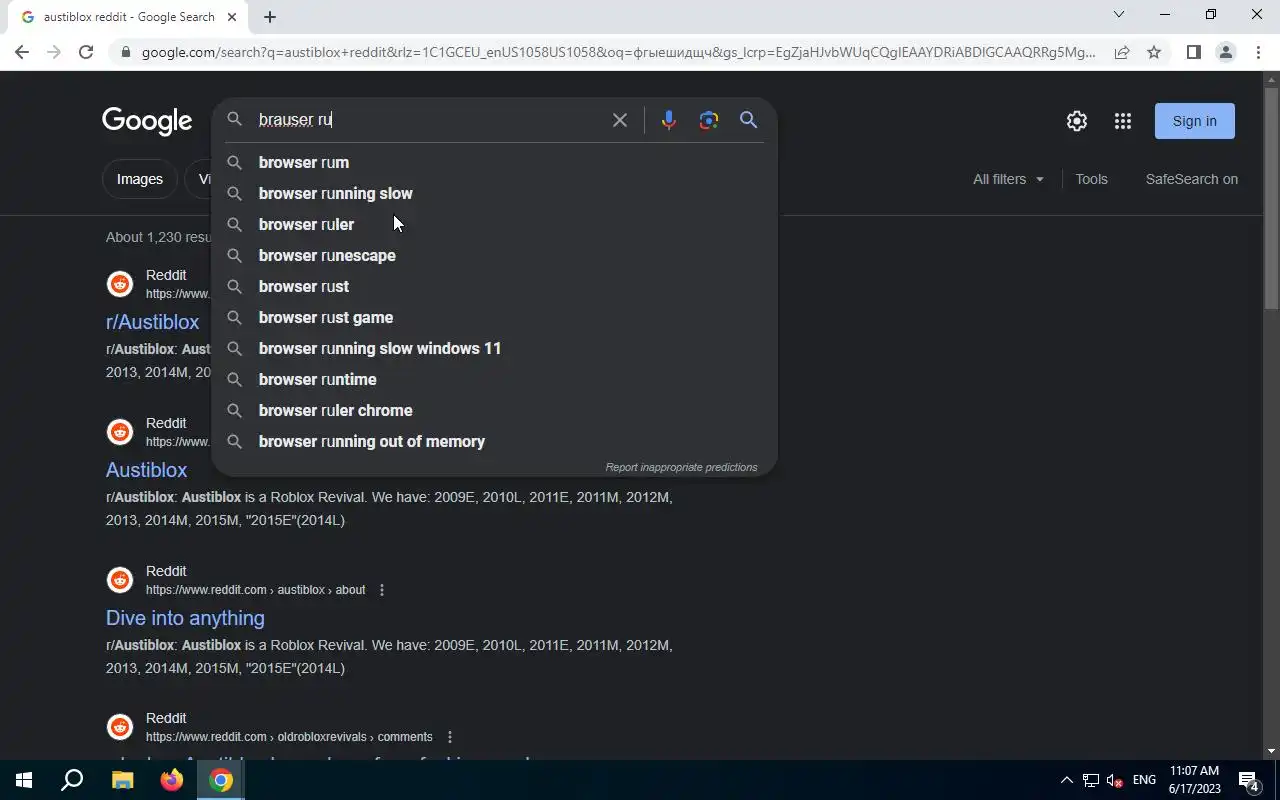Click inside the Google search field
This screenshot has width=1280, height=800.
430,120
